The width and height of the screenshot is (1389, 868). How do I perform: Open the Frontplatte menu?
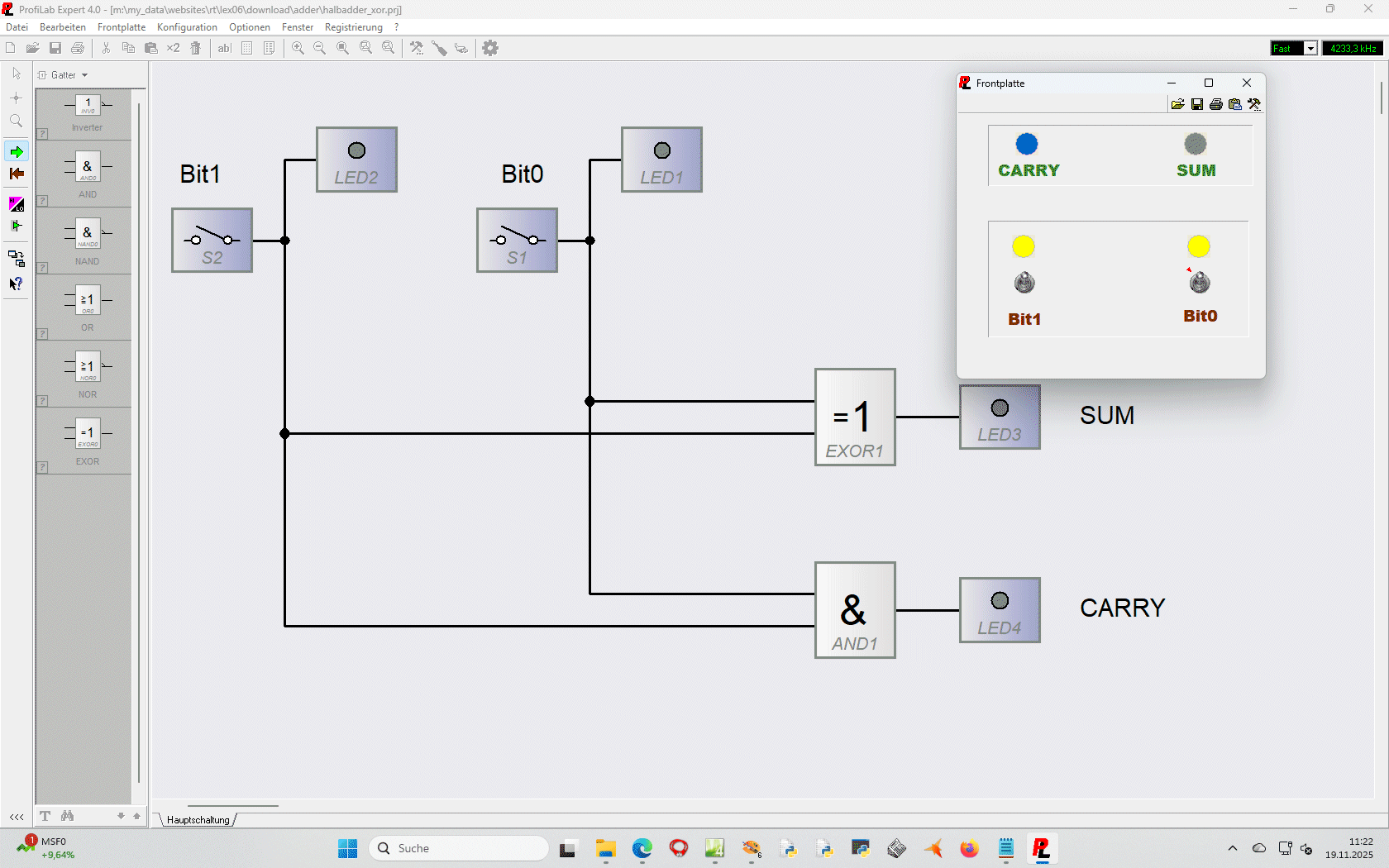(x=121, y=27)
